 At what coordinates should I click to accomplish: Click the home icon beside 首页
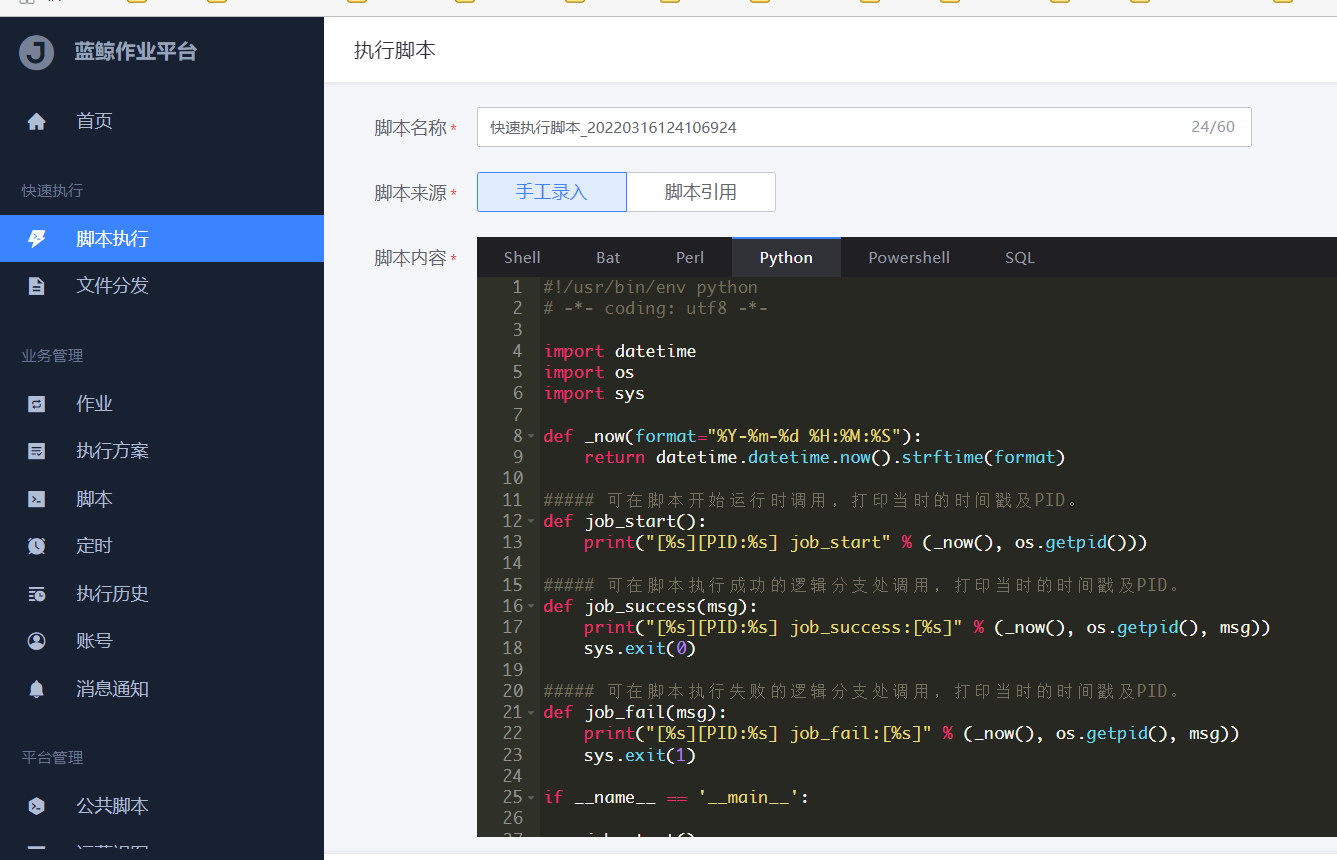click(x=37, y=122)
